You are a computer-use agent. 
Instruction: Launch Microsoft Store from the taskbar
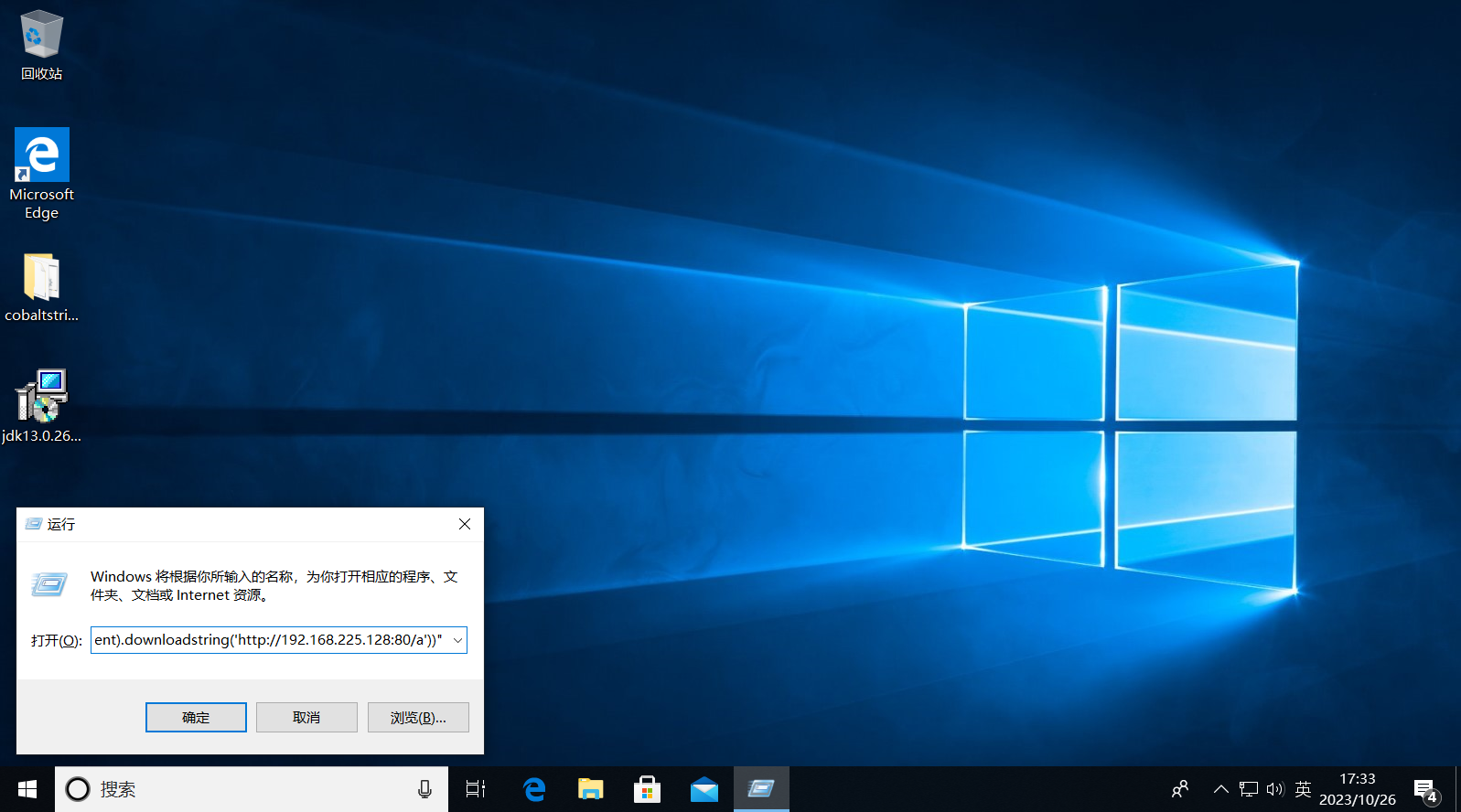648,789
